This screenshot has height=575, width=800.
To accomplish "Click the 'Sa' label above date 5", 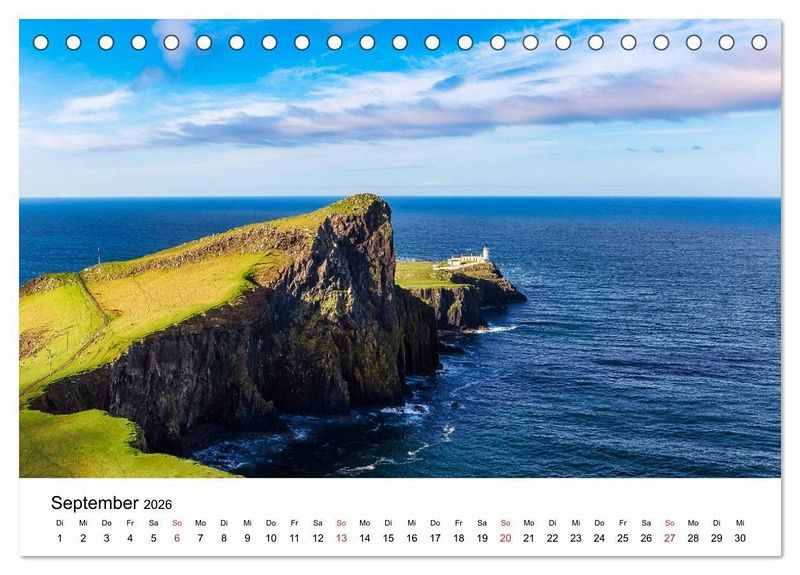I will click(154, 523).
